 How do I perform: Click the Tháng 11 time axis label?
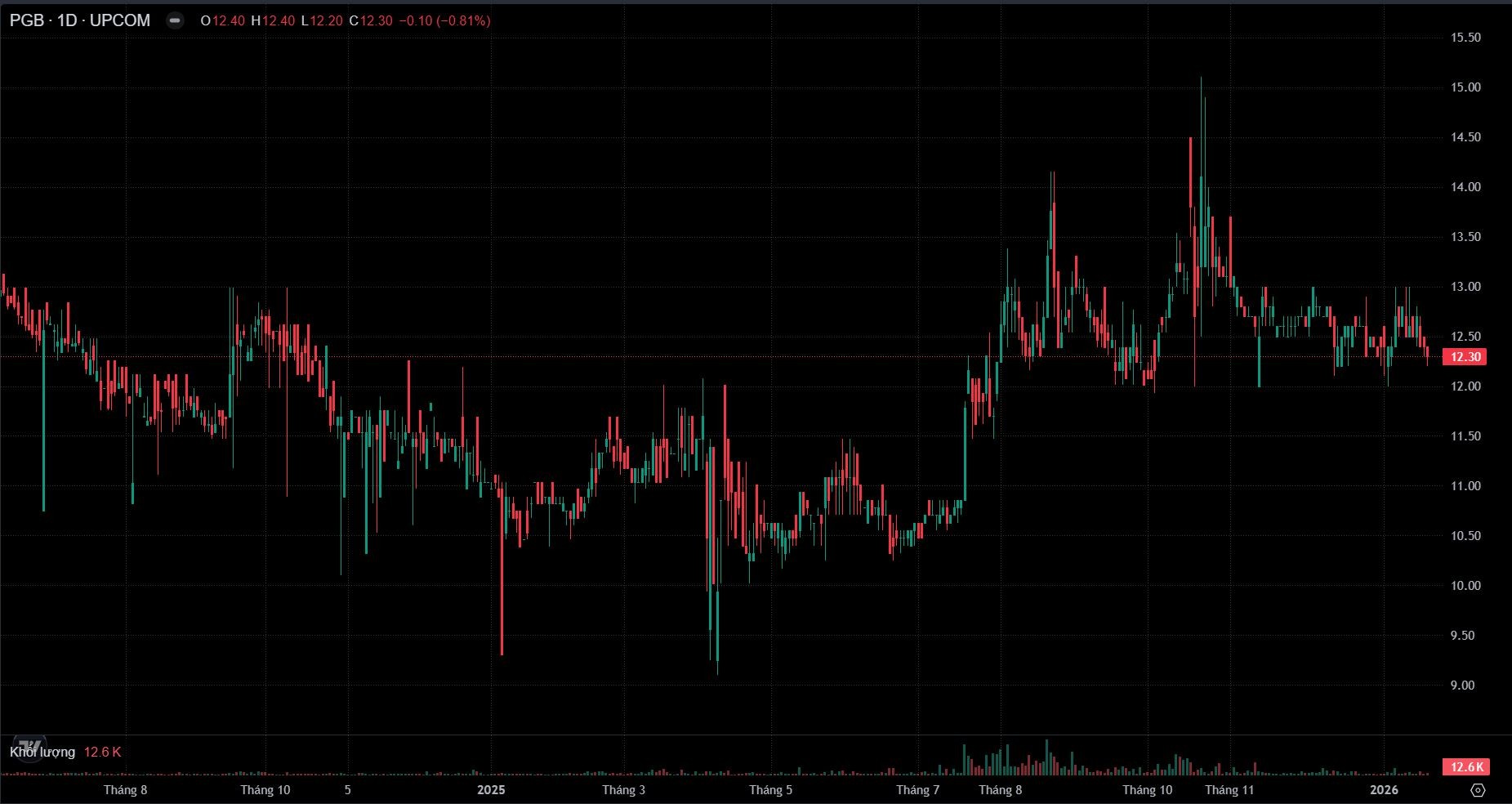click(x=1229, y=790)
